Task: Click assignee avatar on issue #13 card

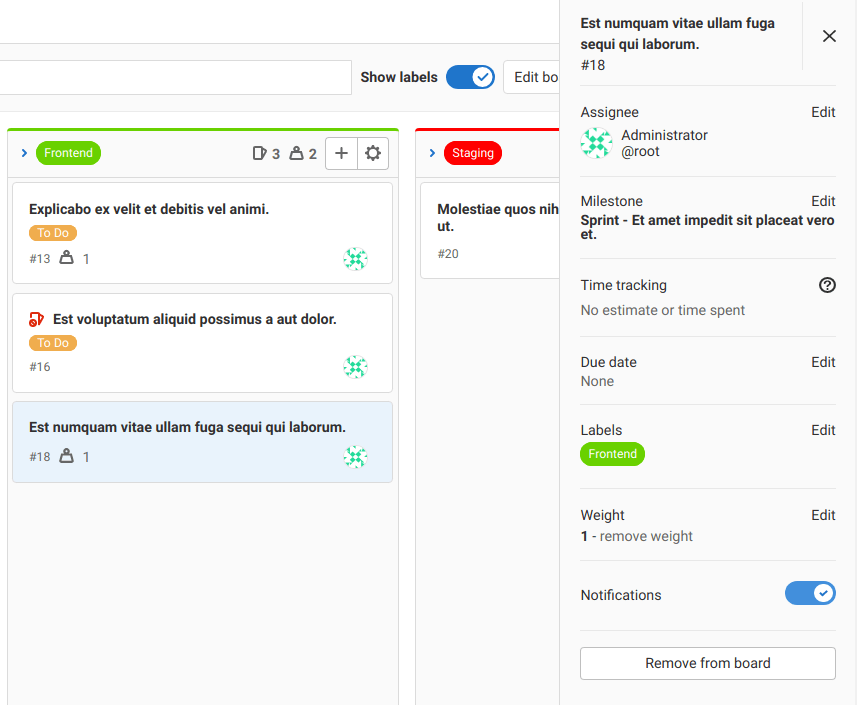Action: point(355,259)
